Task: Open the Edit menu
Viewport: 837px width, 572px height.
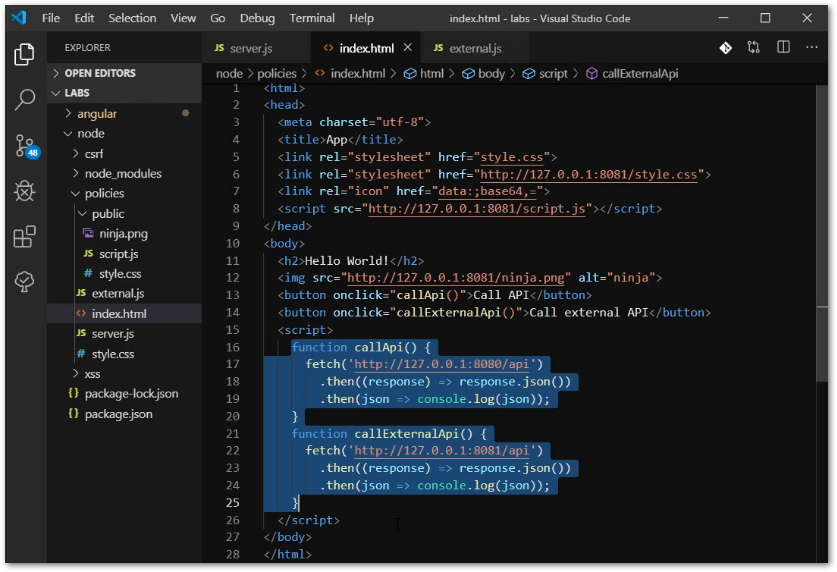Action: (84, 18)
